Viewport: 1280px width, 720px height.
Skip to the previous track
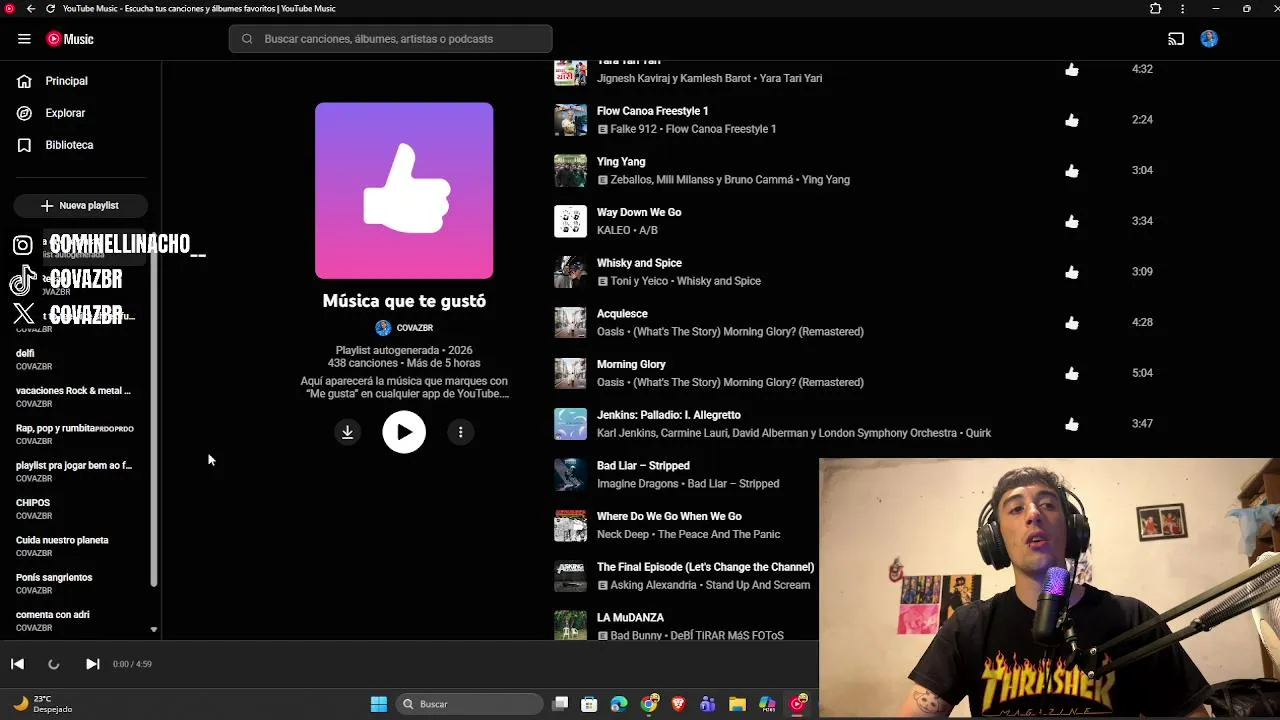click(x=17, y=664)
